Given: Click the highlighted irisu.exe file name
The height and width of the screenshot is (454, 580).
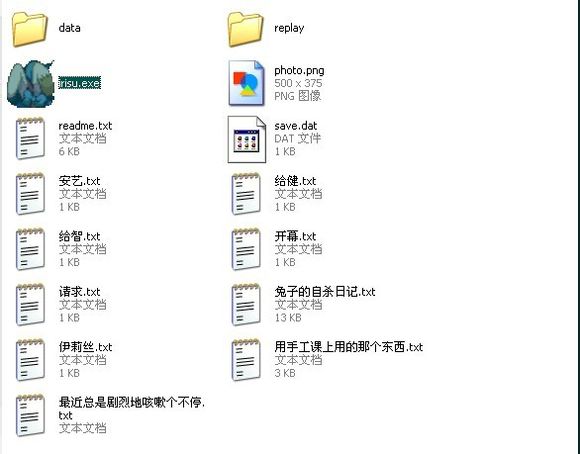Looking at the screenshot, I should (x=80, y=83).
